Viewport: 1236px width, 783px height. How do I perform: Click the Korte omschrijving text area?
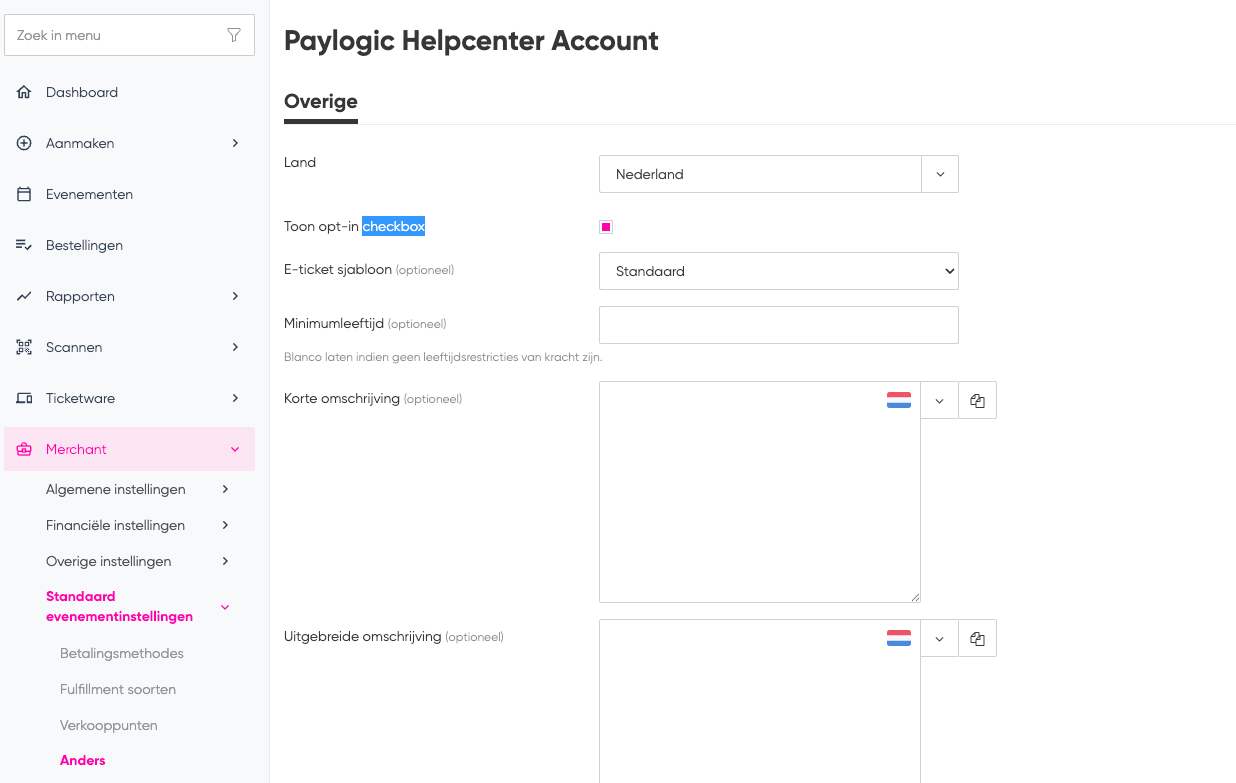(x=760, y=492)
